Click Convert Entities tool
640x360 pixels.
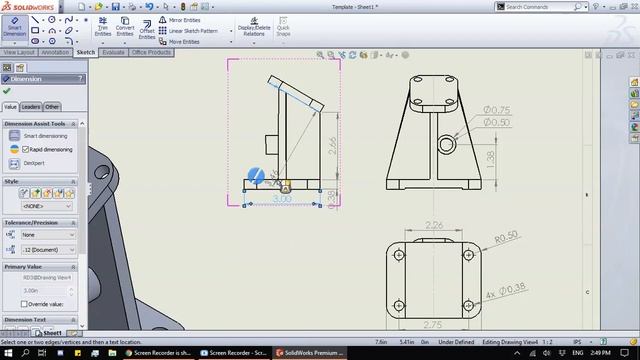point(125,27)
